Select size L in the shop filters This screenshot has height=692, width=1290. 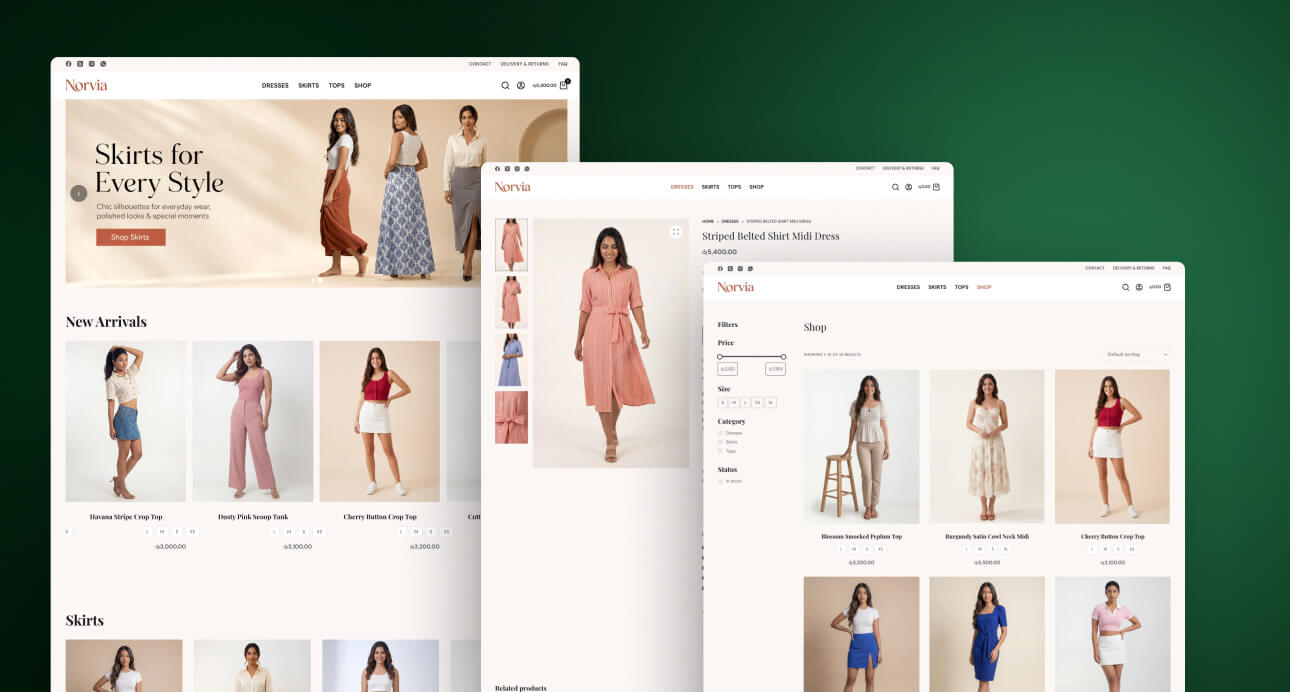pyautogui.click(x=745, y=402)
